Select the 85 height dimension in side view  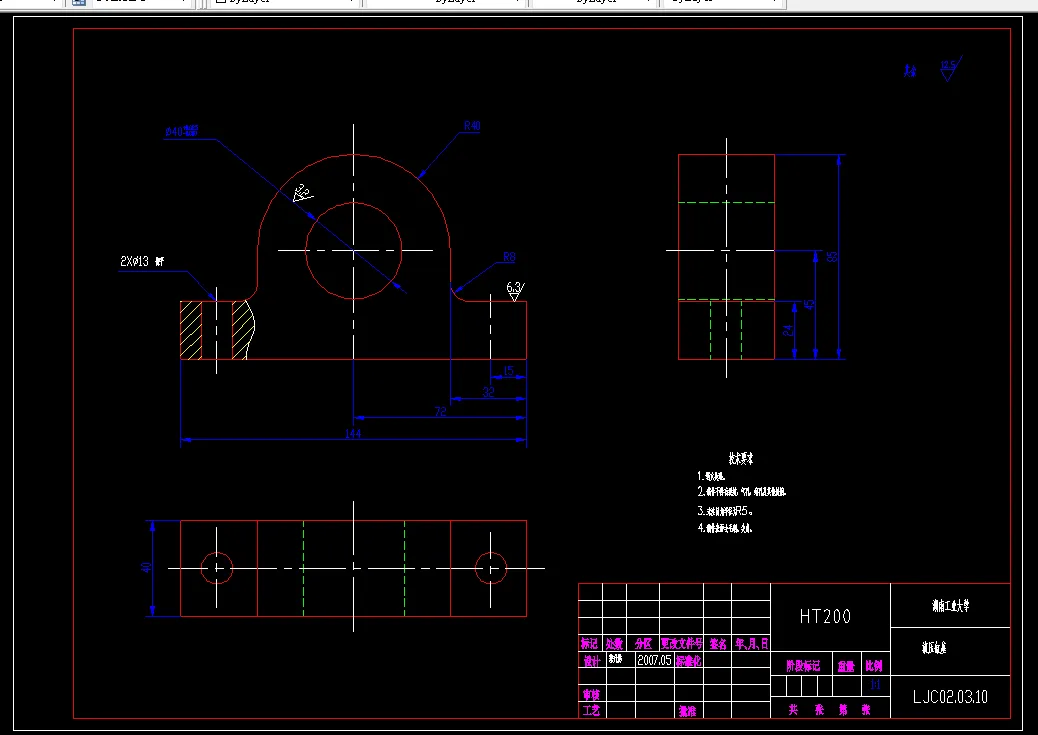tap(833, 256)
